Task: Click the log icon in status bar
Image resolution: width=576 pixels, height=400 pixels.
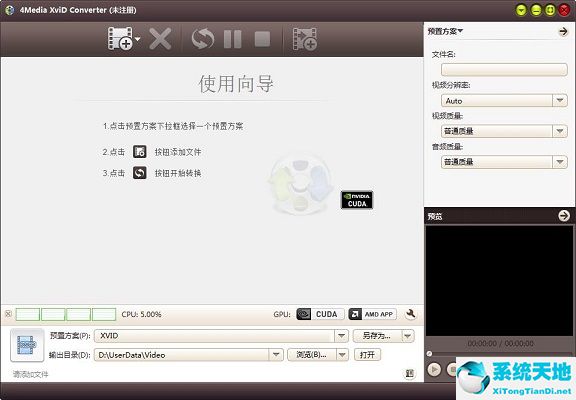Action: (x=410, y=374)
